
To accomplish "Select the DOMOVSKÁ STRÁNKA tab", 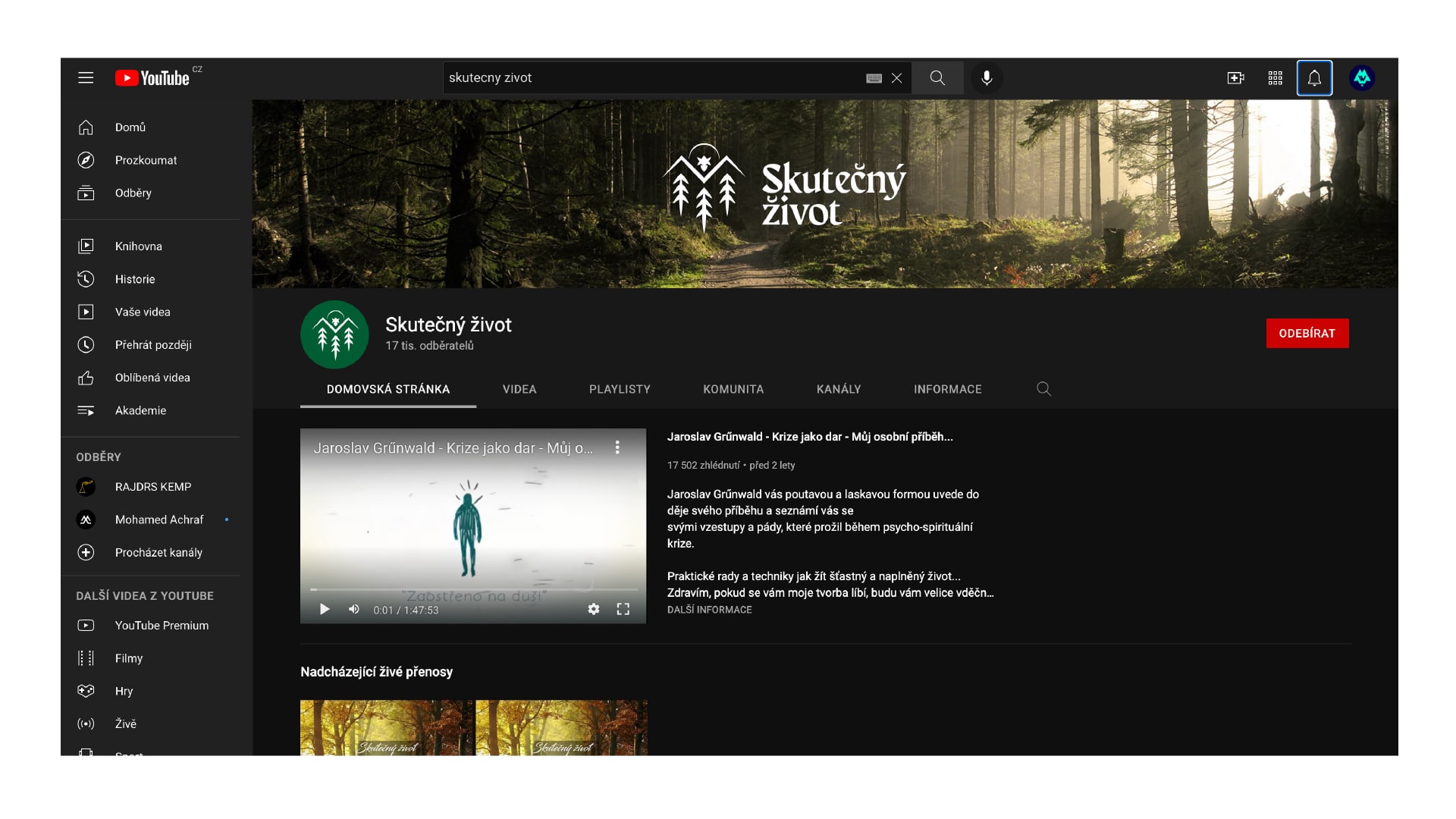I will [388, 389].
